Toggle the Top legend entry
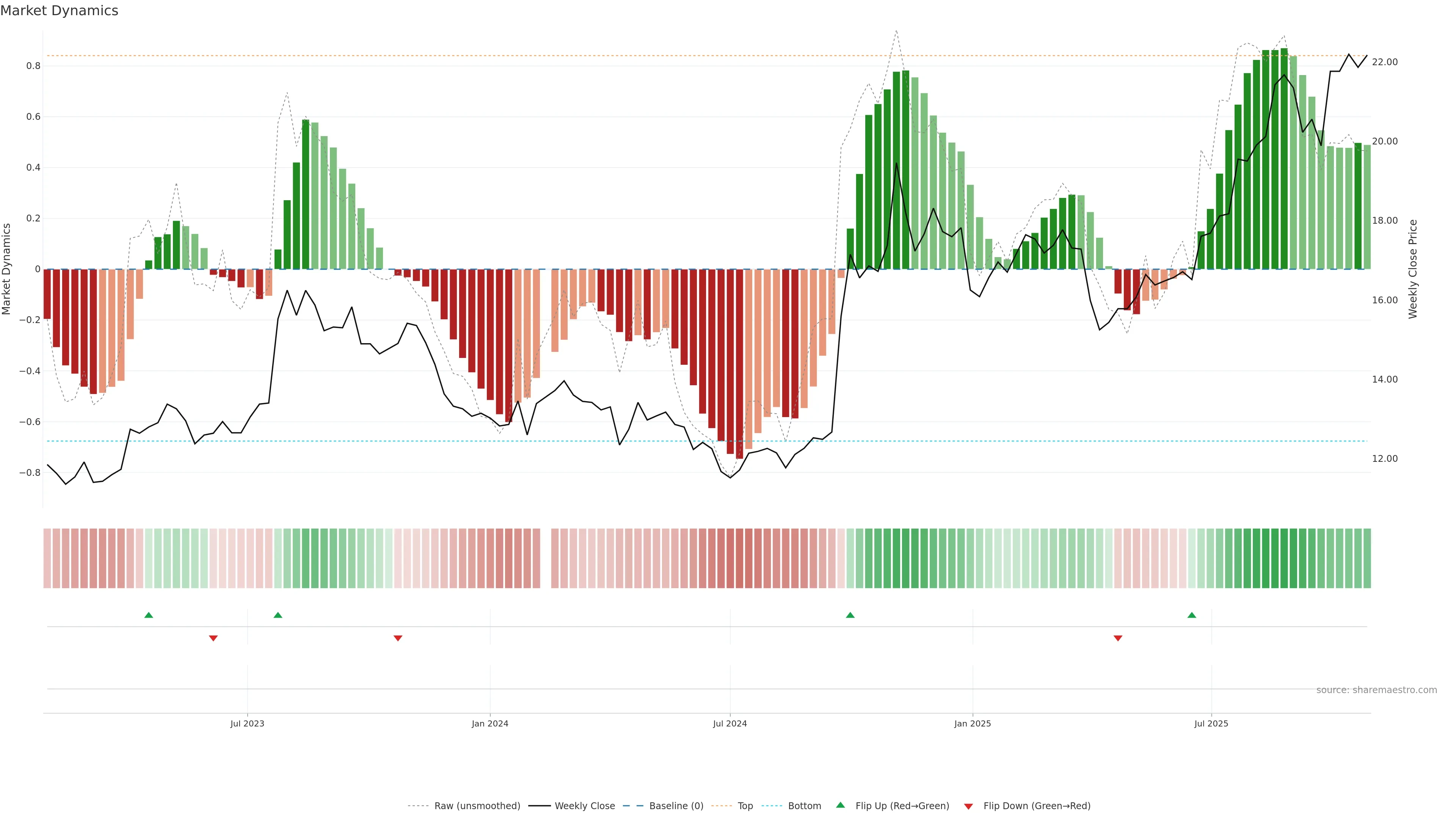 [745, 806]
